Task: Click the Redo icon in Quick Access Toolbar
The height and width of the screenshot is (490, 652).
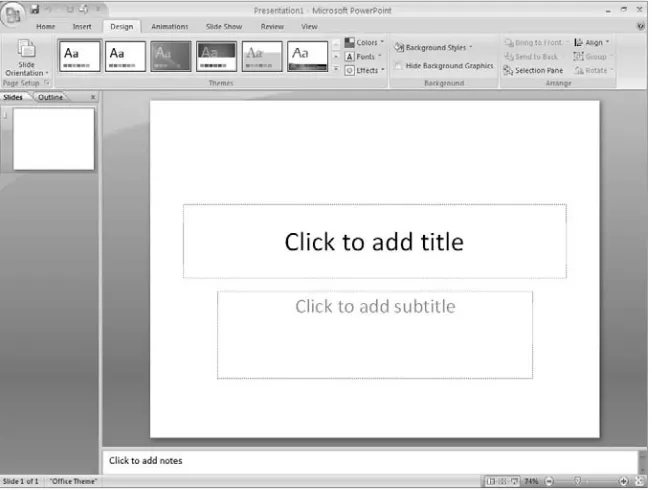Action: point(69,9)
